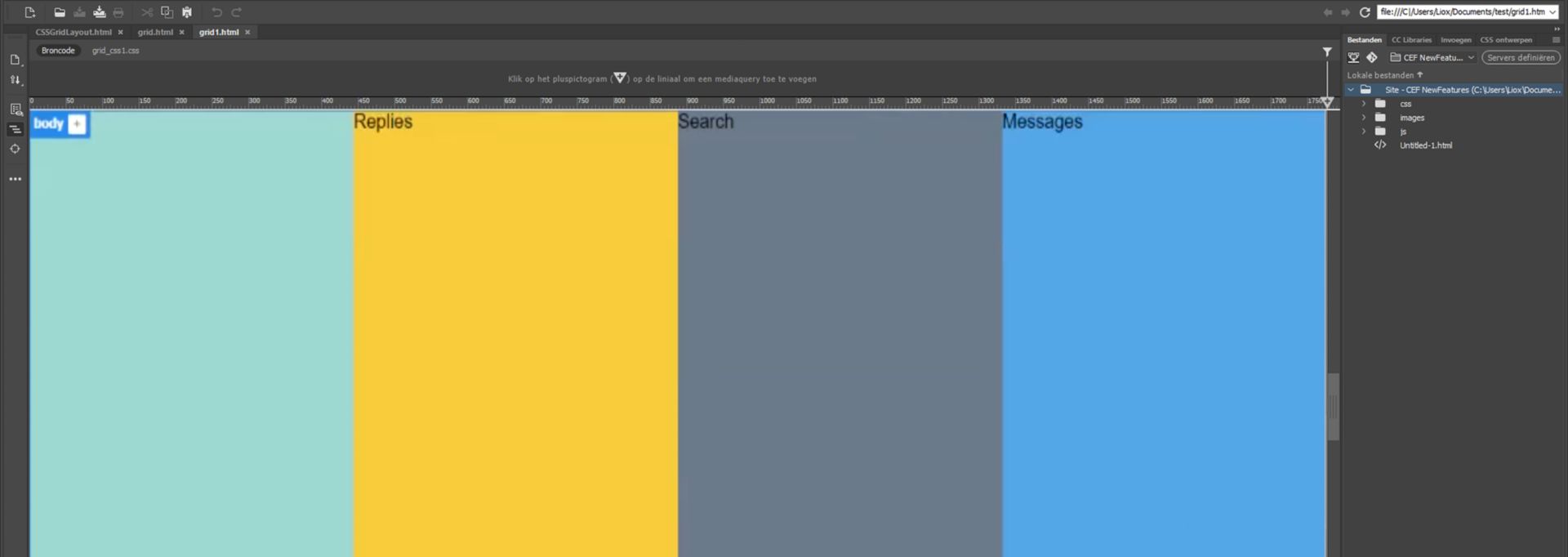The width and height of the screenshot is (1568, 557).
Task: Click the Open file folder icon
Action: pyautogui.click(x=60, y=12)
